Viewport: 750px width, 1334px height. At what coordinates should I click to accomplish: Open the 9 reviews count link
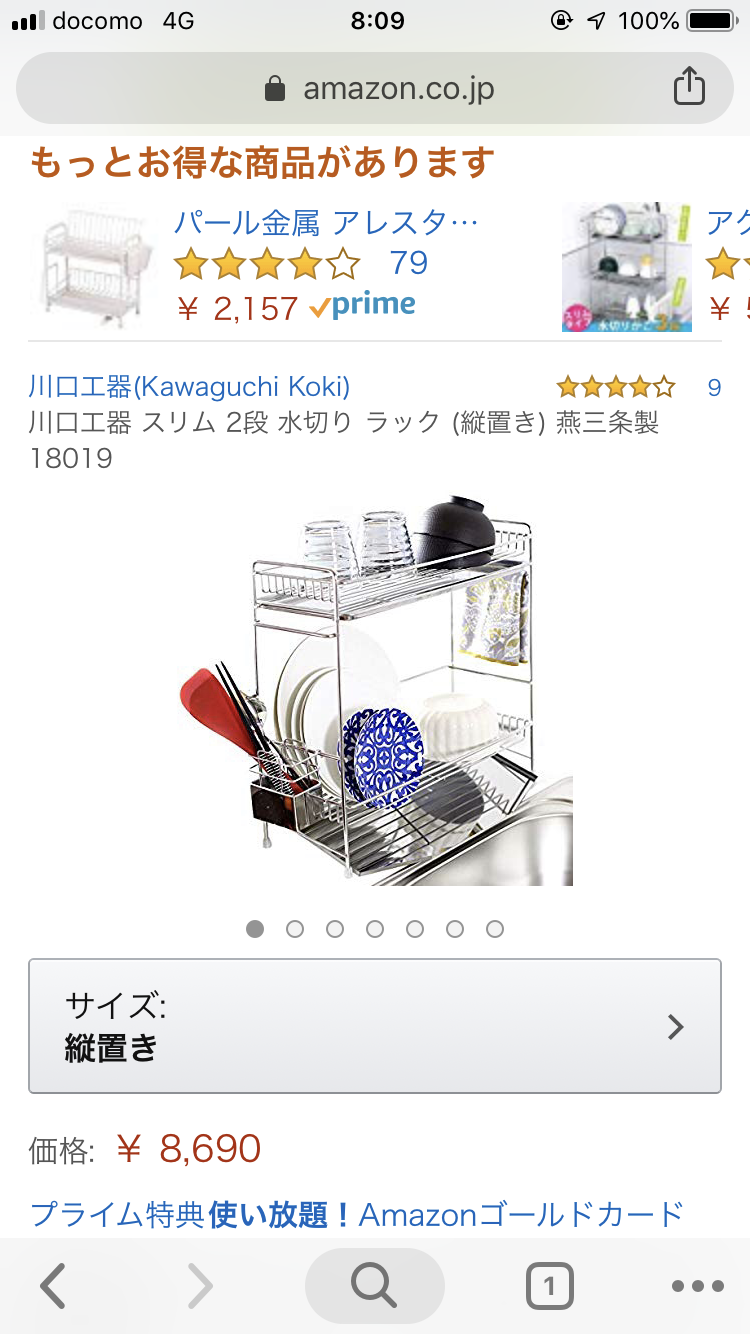[x=714, y=387]
